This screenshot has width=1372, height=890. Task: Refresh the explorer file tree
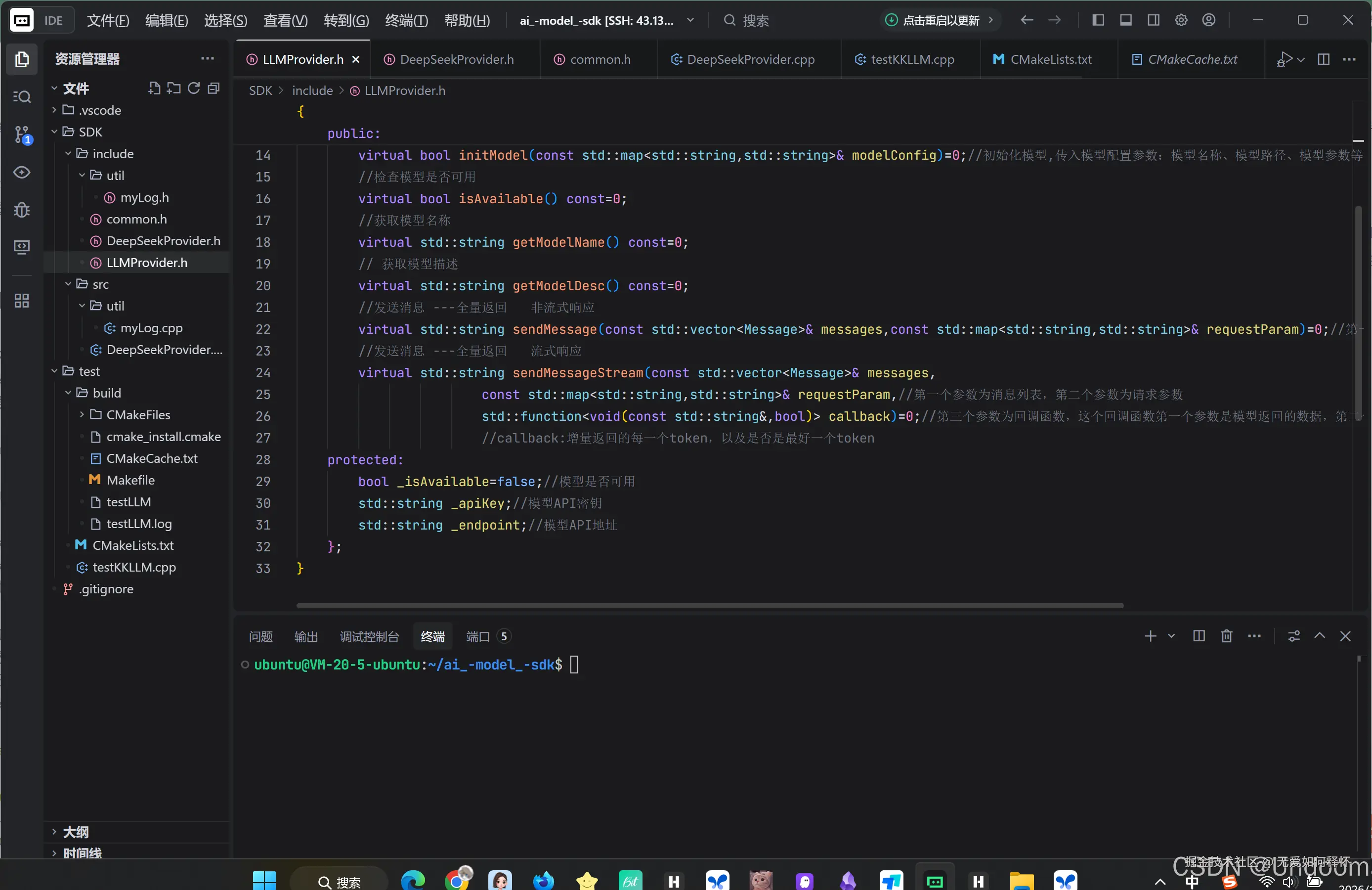[194, 88]
